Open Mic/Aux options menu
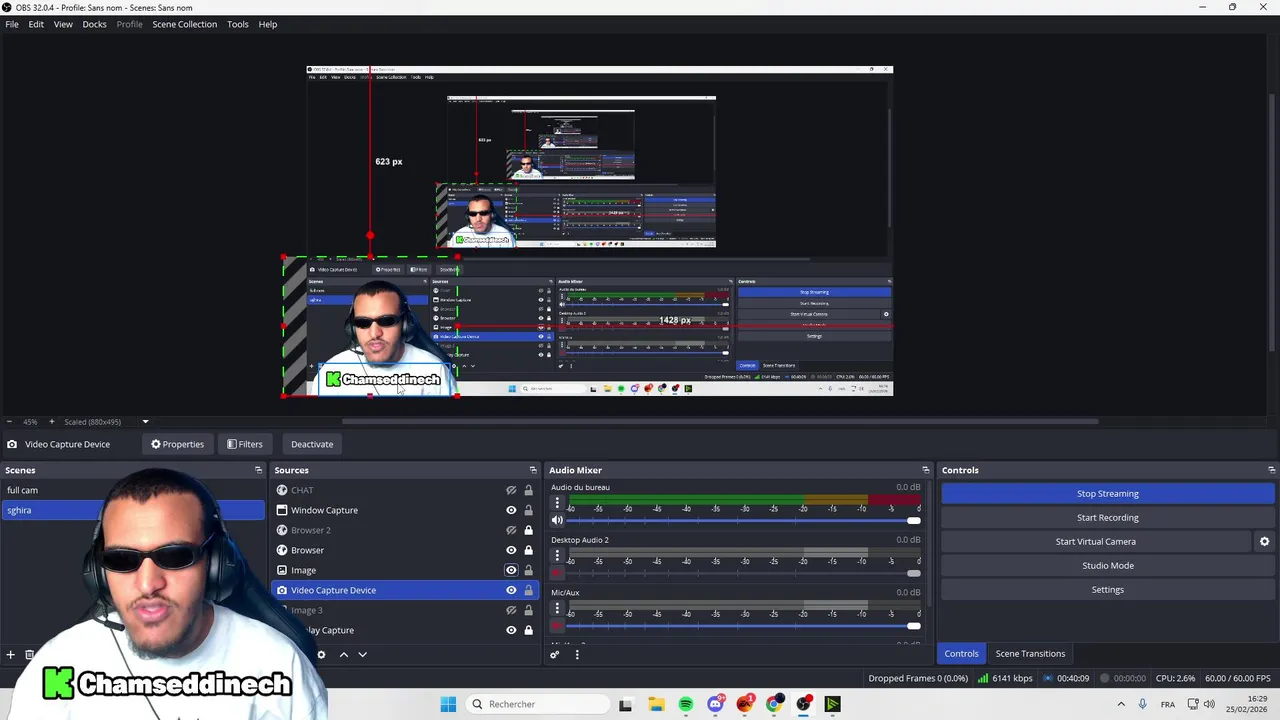The height and width of the screenshot is (720, 1280). tap(557, 608)
